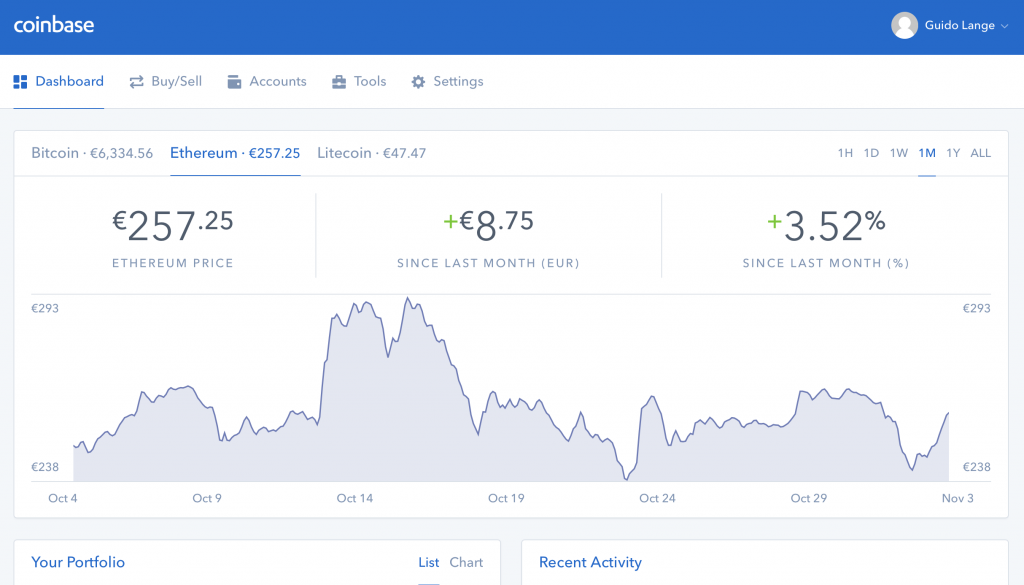Viewport: 1024px width, 585px height.
Task: Set chart range to 1W
Action: tap(899, 153)
